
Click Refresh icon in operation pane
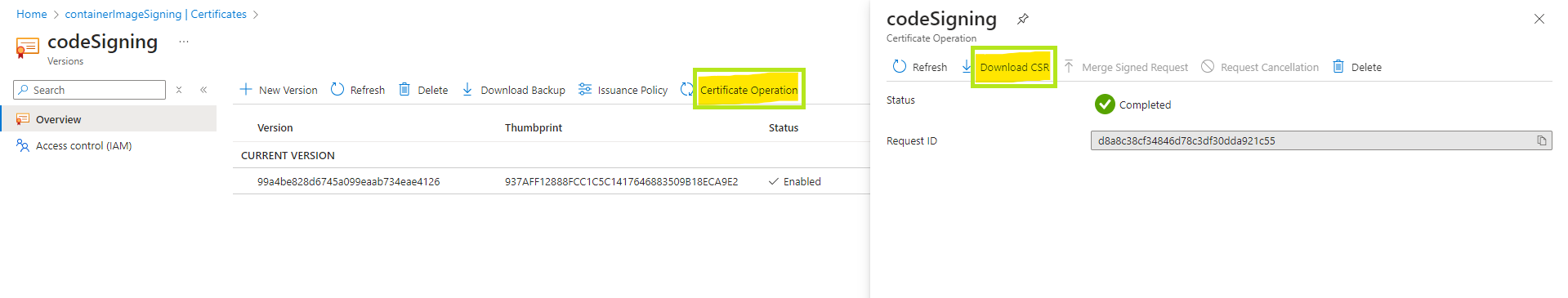coord(900,66)
